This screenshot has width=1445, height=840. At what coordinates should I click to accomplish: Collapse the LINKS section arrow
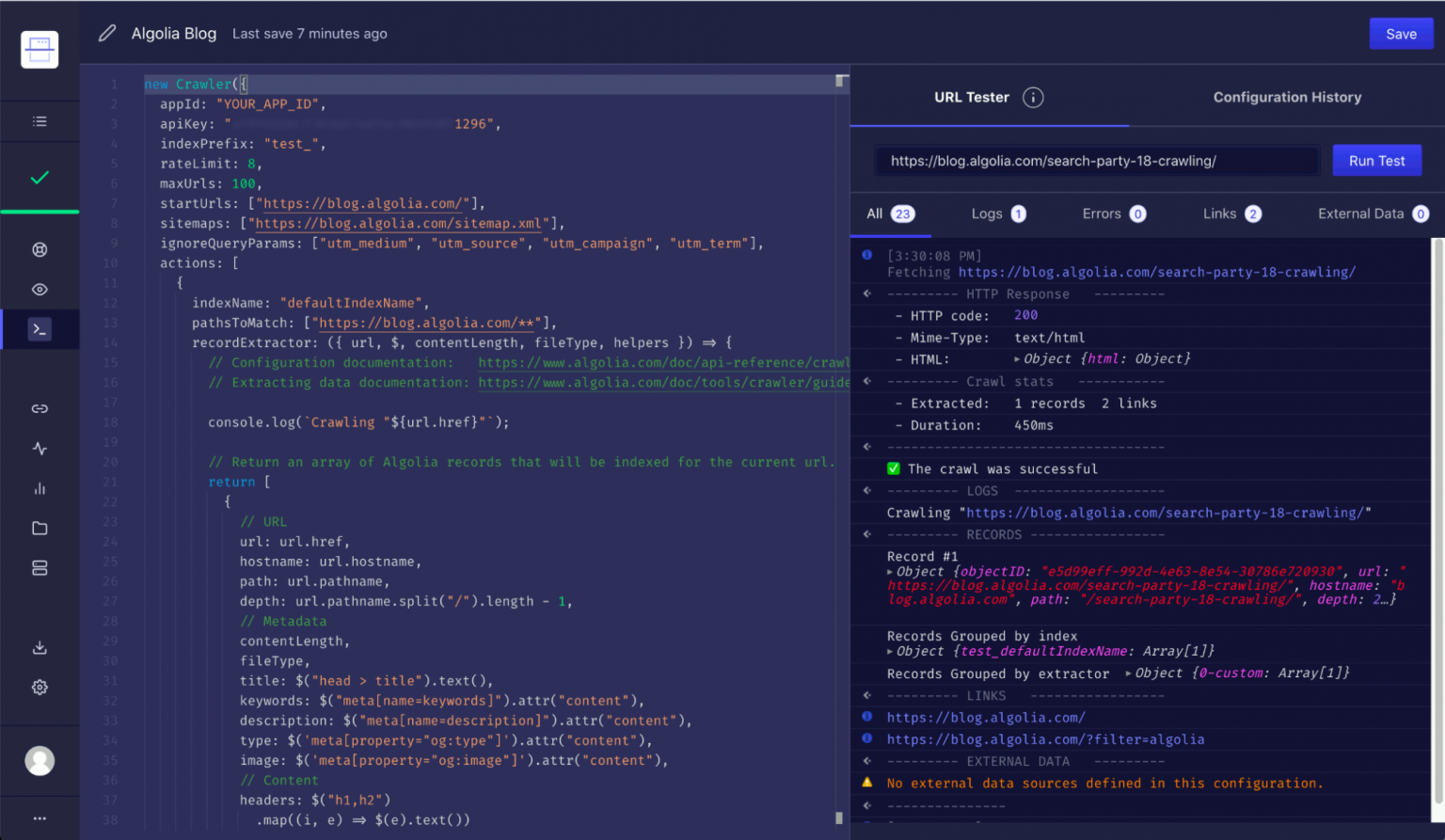point(867,695)
